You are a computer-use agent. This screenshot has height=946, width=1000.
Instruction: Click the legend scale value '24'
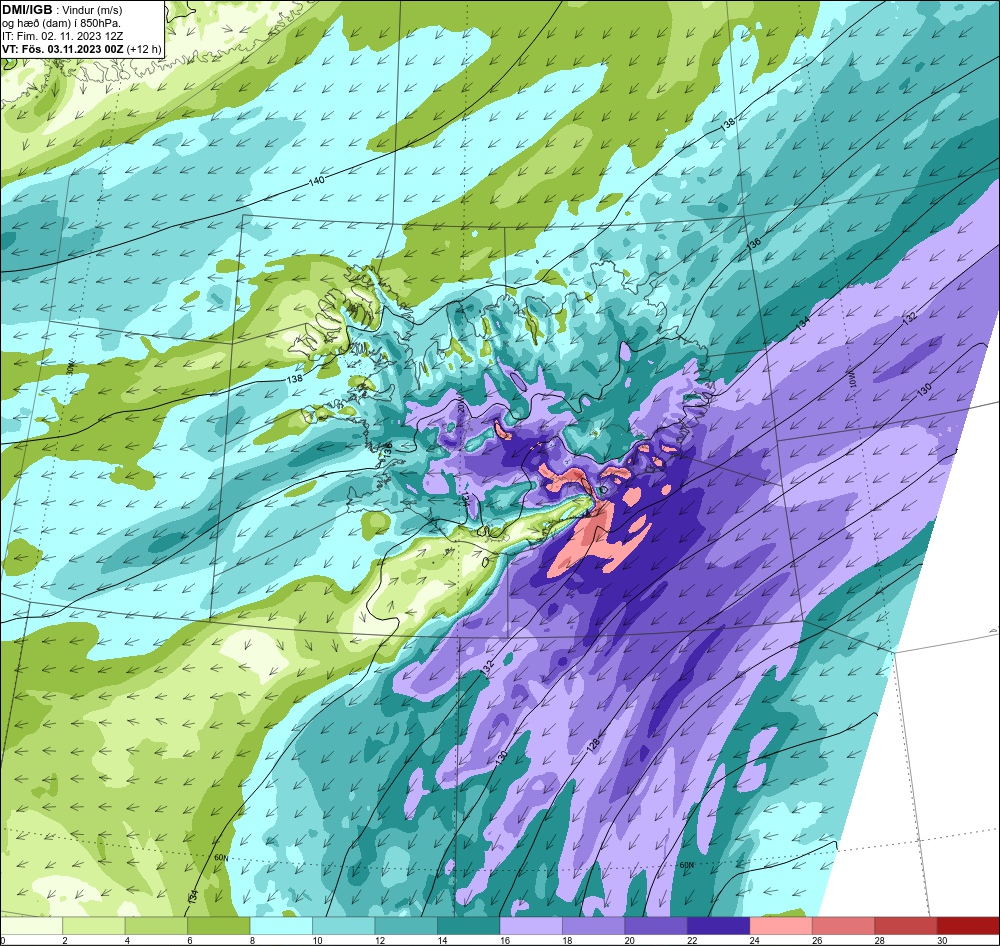click(x=754, y=940)
